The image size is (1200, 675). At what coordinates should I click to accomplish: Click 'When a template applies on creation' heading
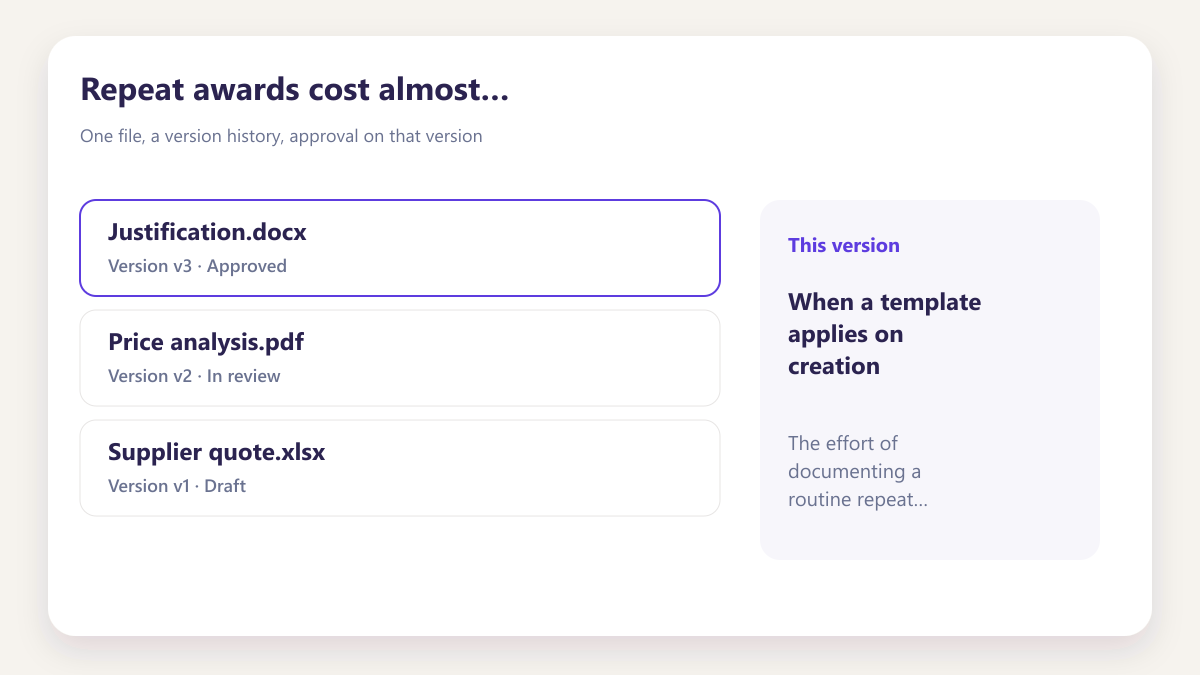885,334
